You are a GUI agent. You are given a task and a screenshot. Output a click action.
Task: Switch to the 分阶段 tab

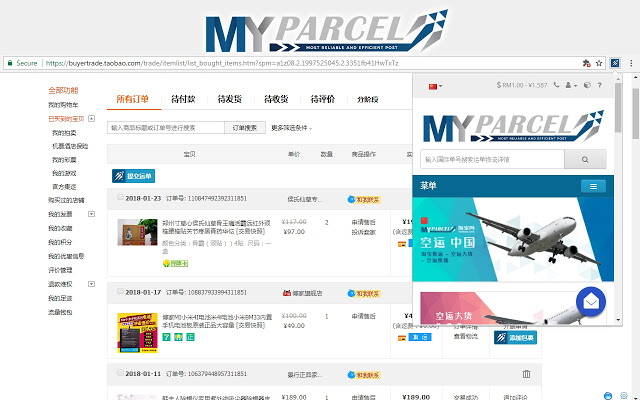[x=368, y=99]
